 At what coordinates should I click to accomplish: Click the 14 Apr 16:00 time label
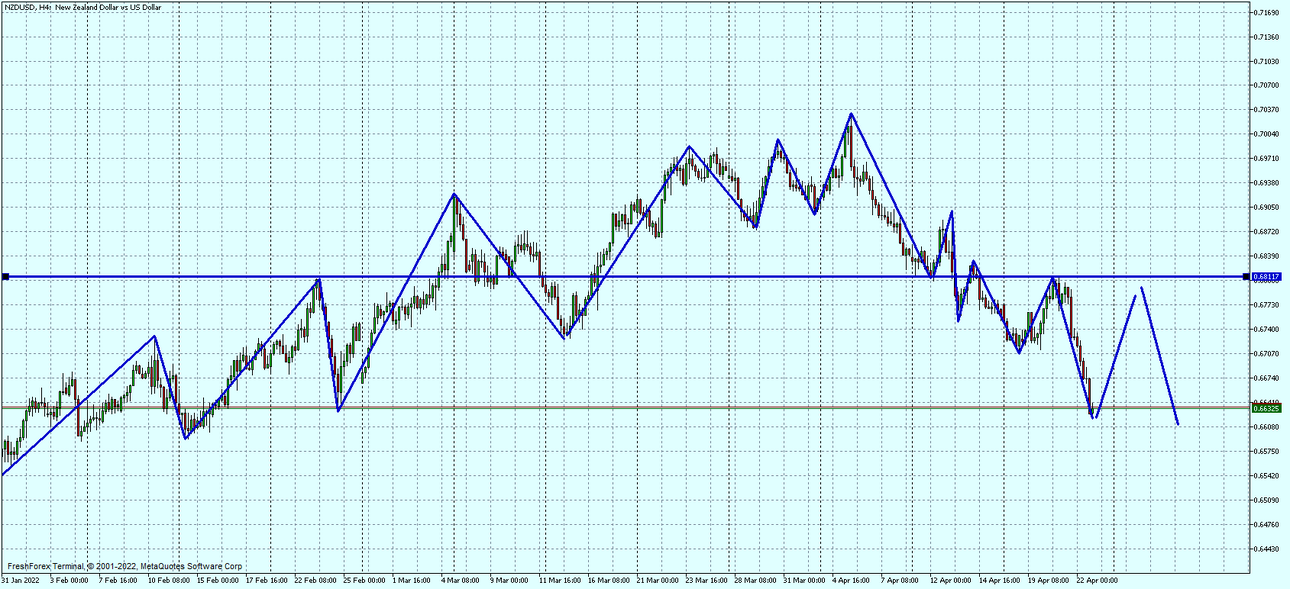[x=1000, y=580]
